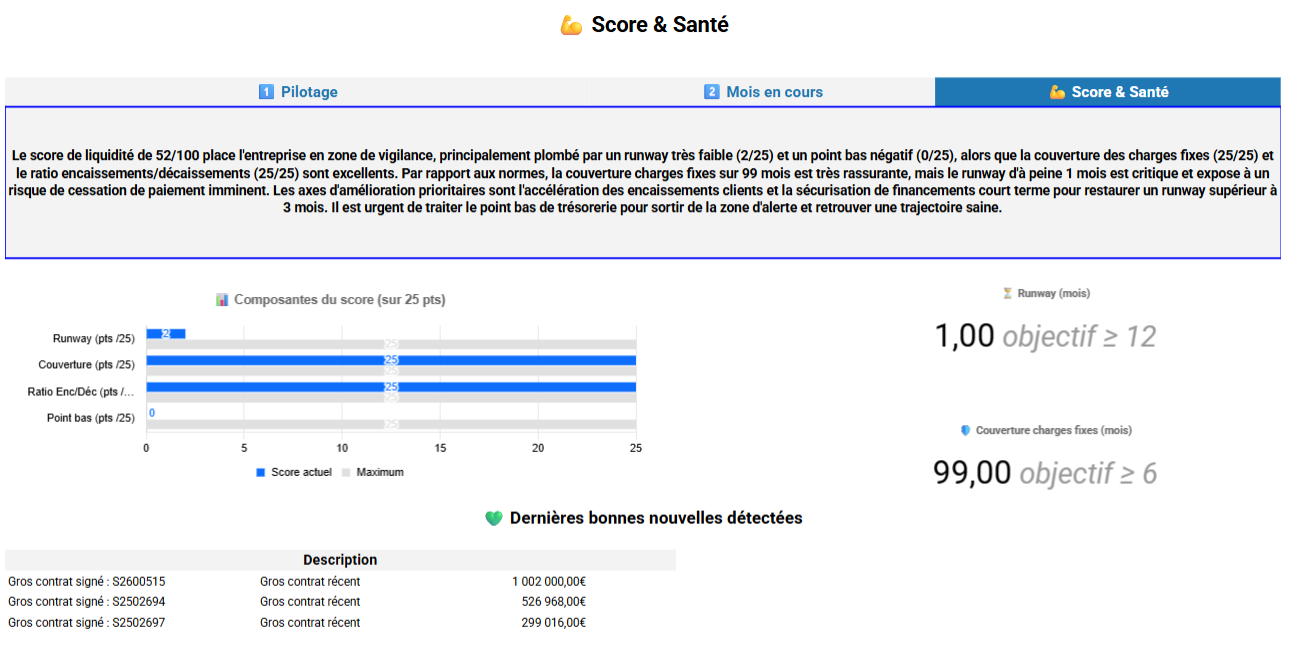1312x649 pixels.
Task: Click the Composantes du score chart title
Action: click(x=338, y=300)
